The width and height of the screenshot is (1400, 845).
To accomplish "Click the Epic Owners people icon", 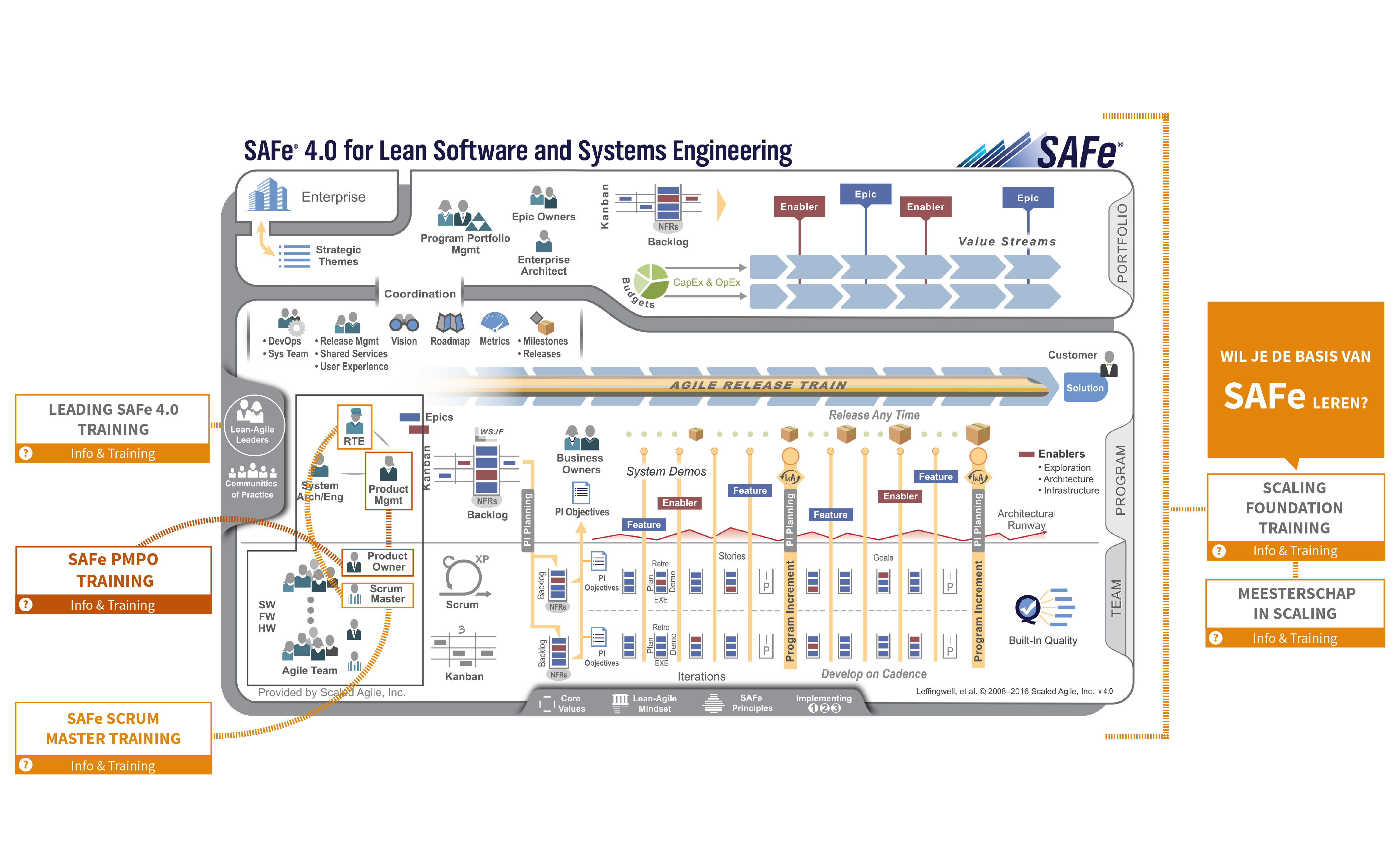I will (x=543, y=197).
